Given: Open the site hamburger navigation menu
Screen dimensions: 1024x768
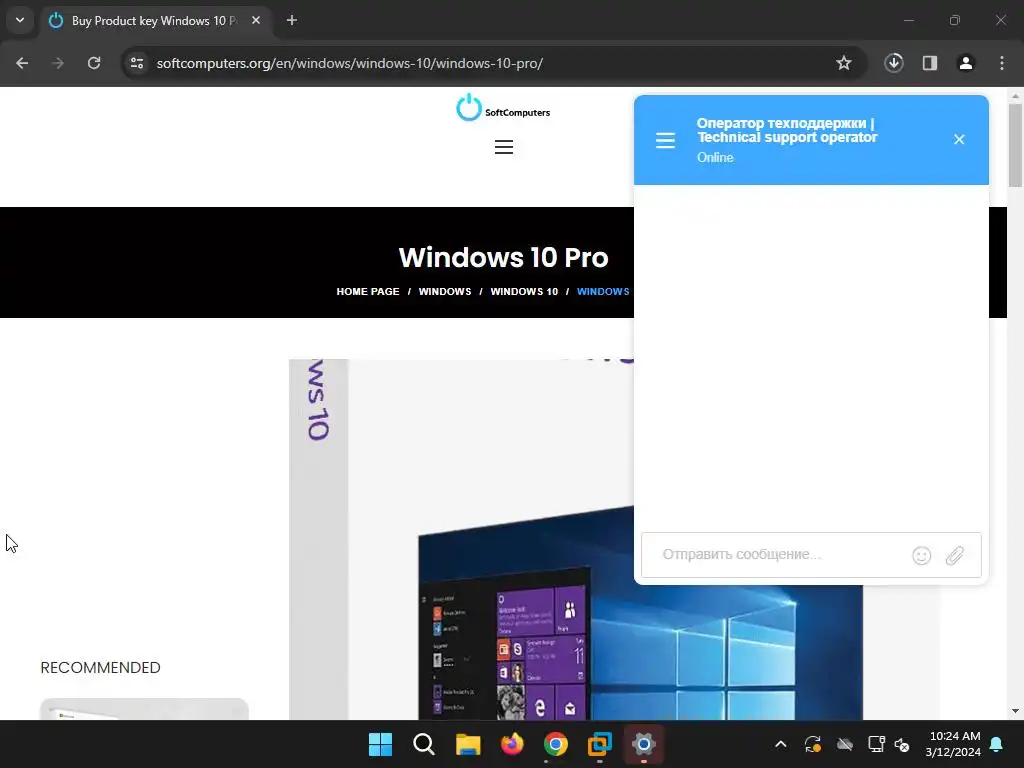Looking at the screenshot, I should point(504,147).
